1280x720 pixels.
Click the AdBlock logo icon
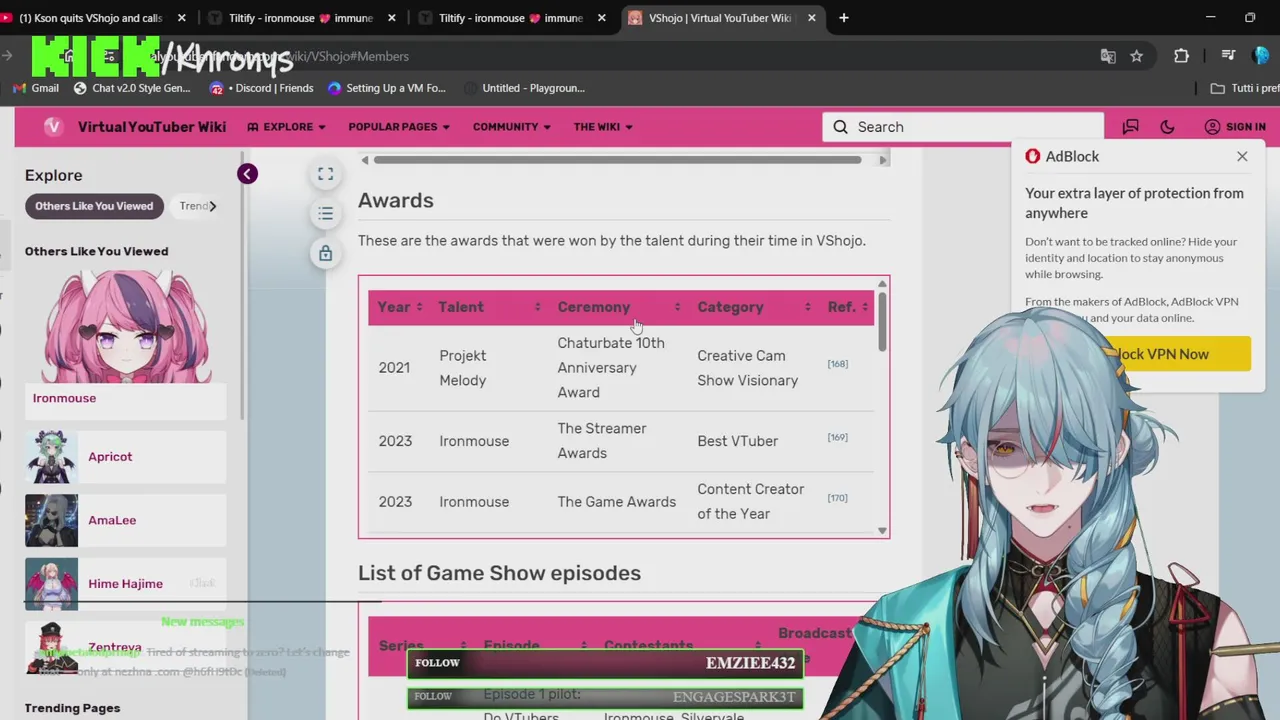[1033, 156]
